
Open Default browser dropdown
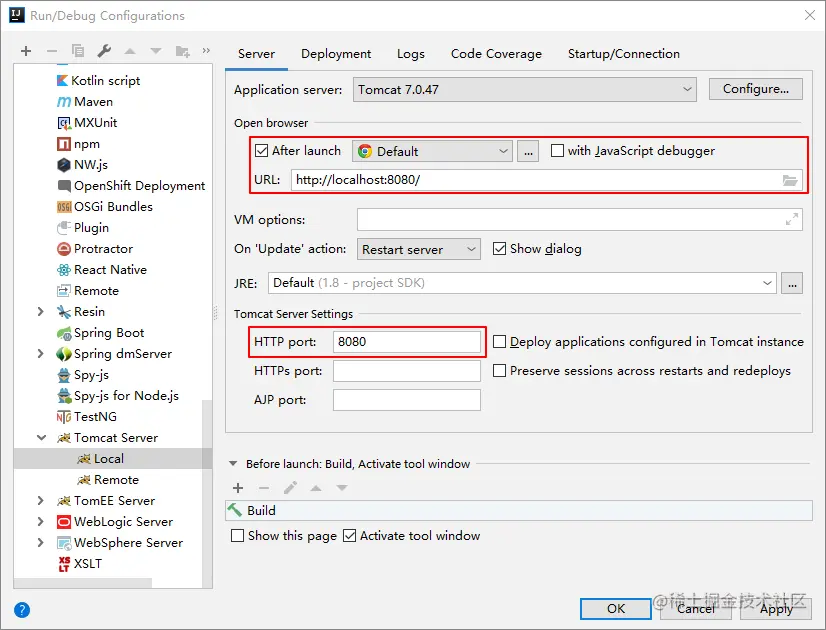point(432,151)
